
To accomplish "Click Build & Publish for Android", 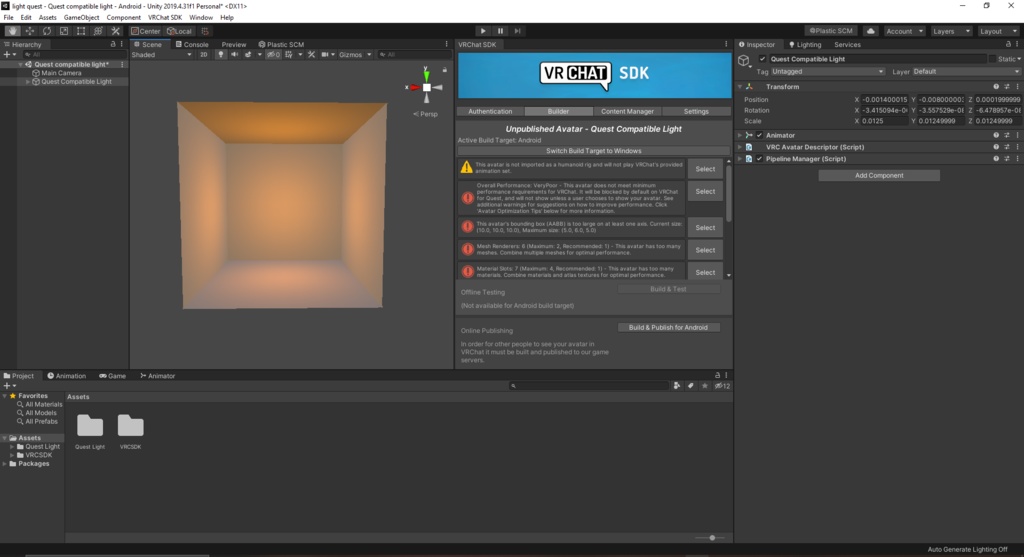I will pyautogui.click(x=668, y=327).
